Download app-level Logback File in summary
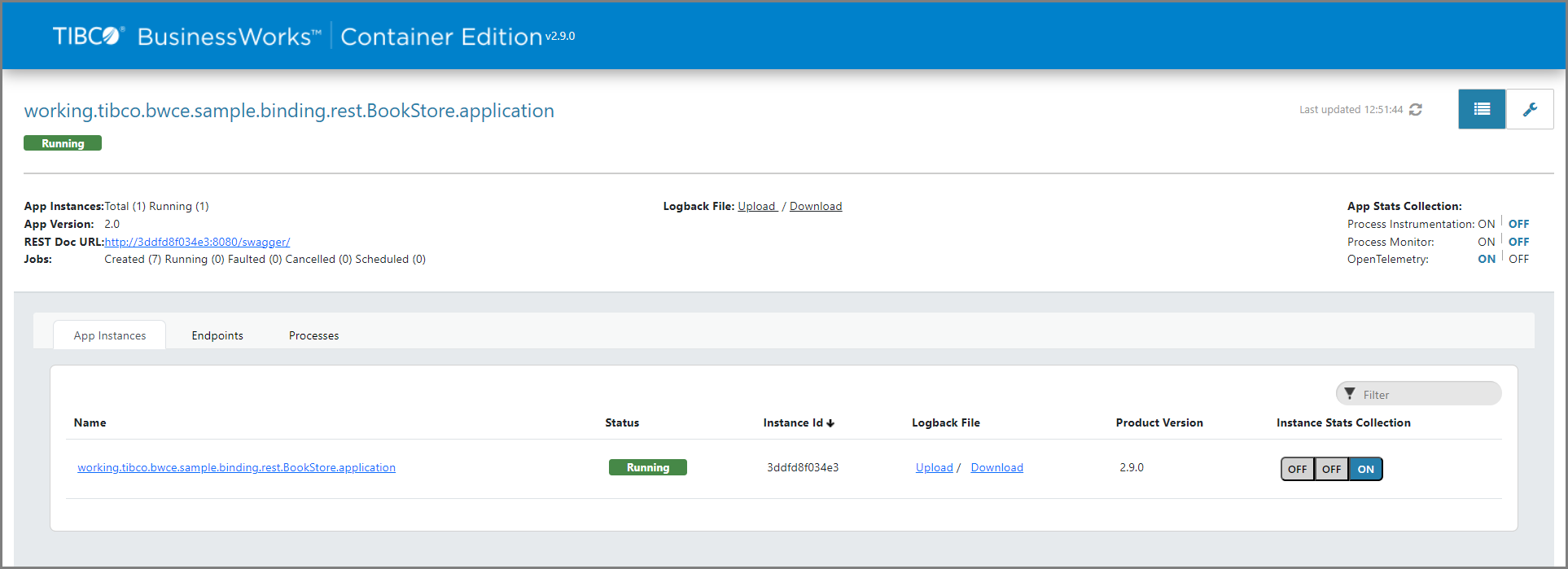 point(816,206)
